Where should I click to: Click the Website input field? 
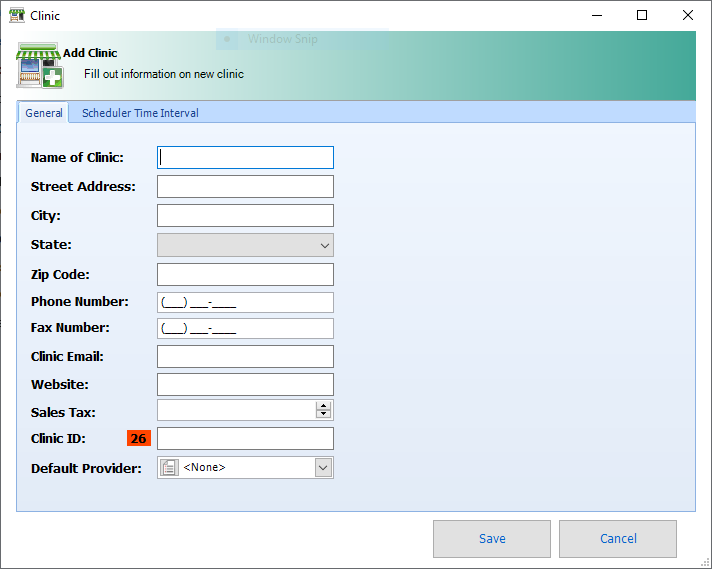pos(245,384)
